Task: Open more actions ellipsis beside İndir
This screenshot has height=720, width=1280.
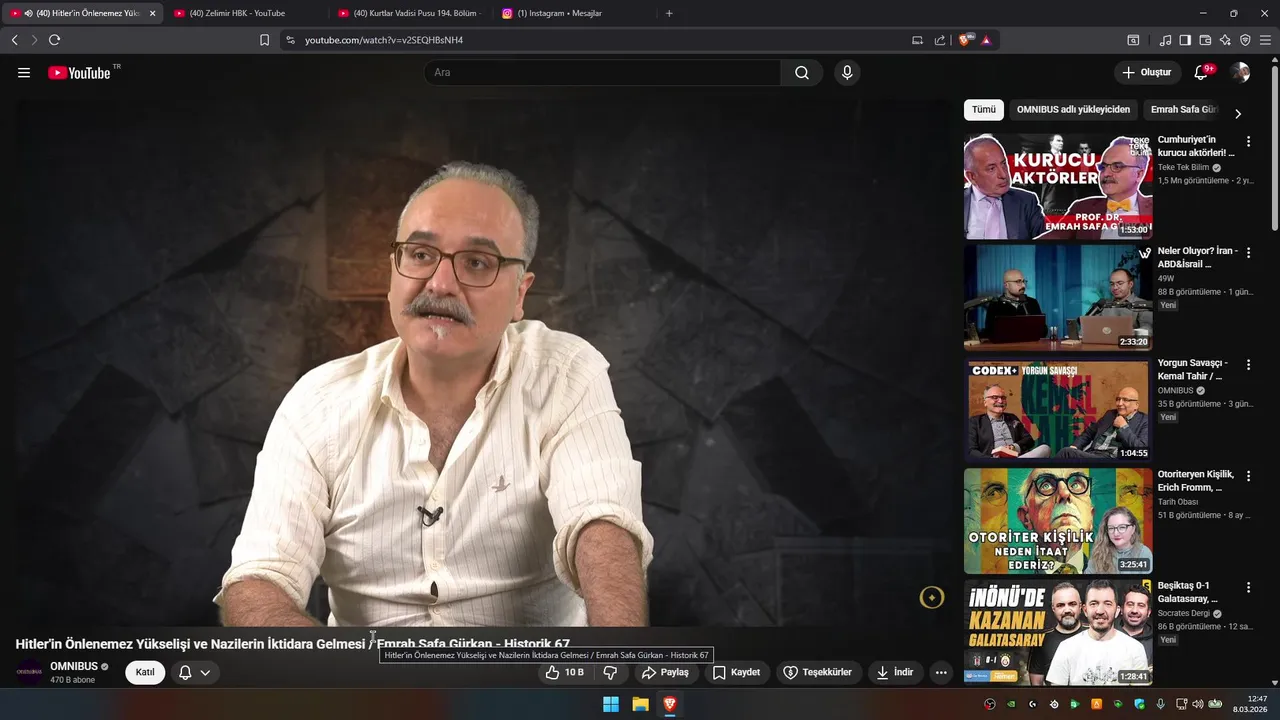Action: pyautogui.click(x=941, y=673)
